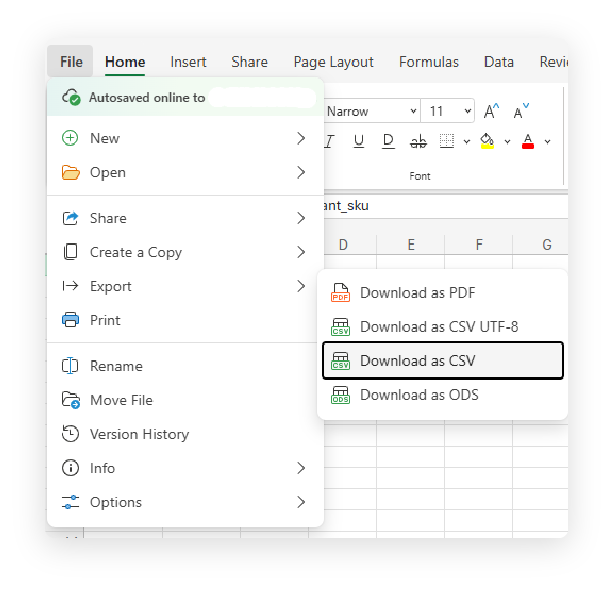The height and width of the screenshot is (591, 614).
Task: Apply cell borders button
Action: [x=447, y=141]
